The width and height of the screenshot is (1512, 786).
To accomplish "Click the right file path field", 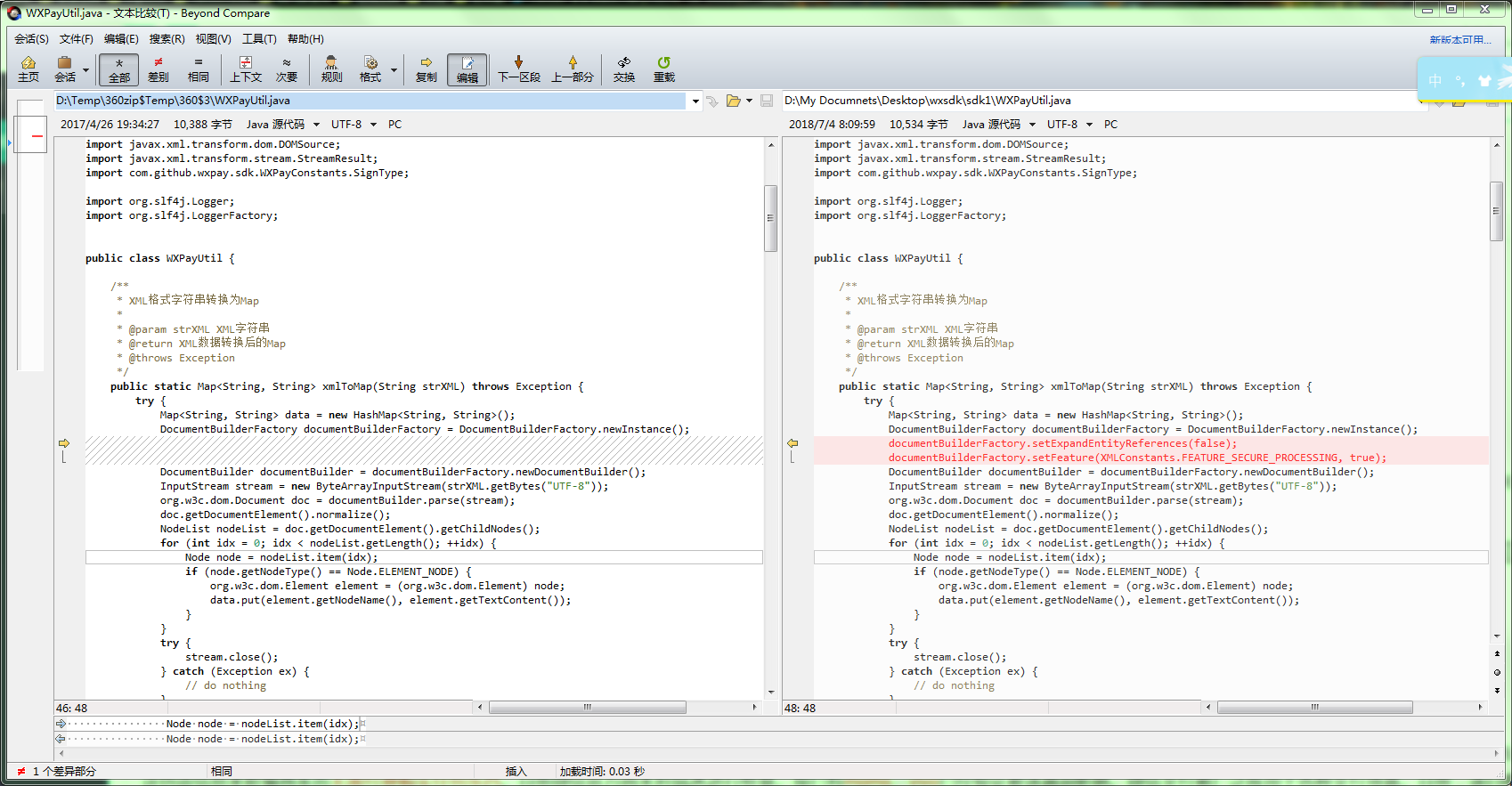I will tap(1100, 101).
